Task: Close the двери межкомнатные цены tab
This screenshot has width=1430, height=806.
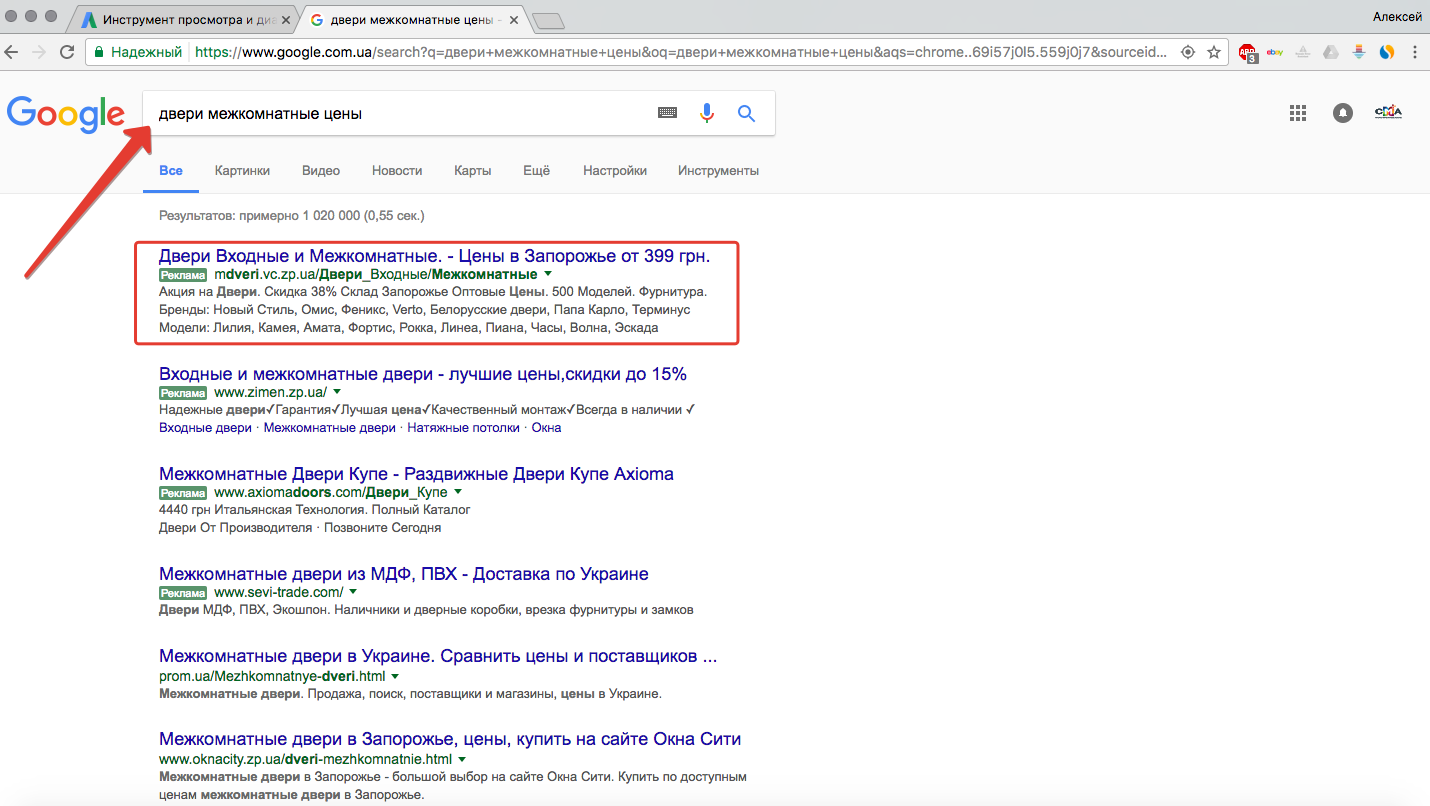Action: [514, 20]
